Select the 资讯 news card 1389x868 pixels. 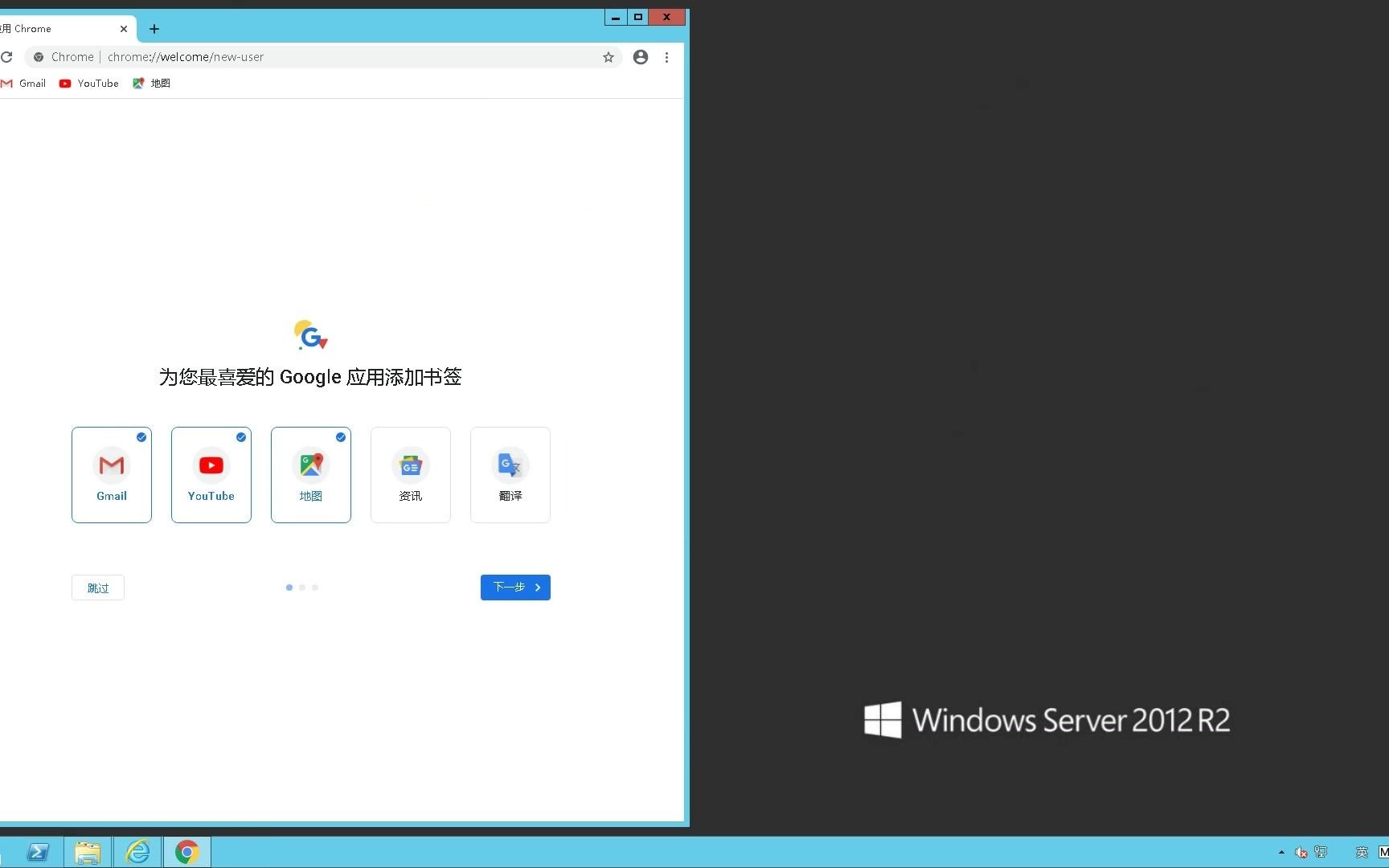click(x=411, y=475)
